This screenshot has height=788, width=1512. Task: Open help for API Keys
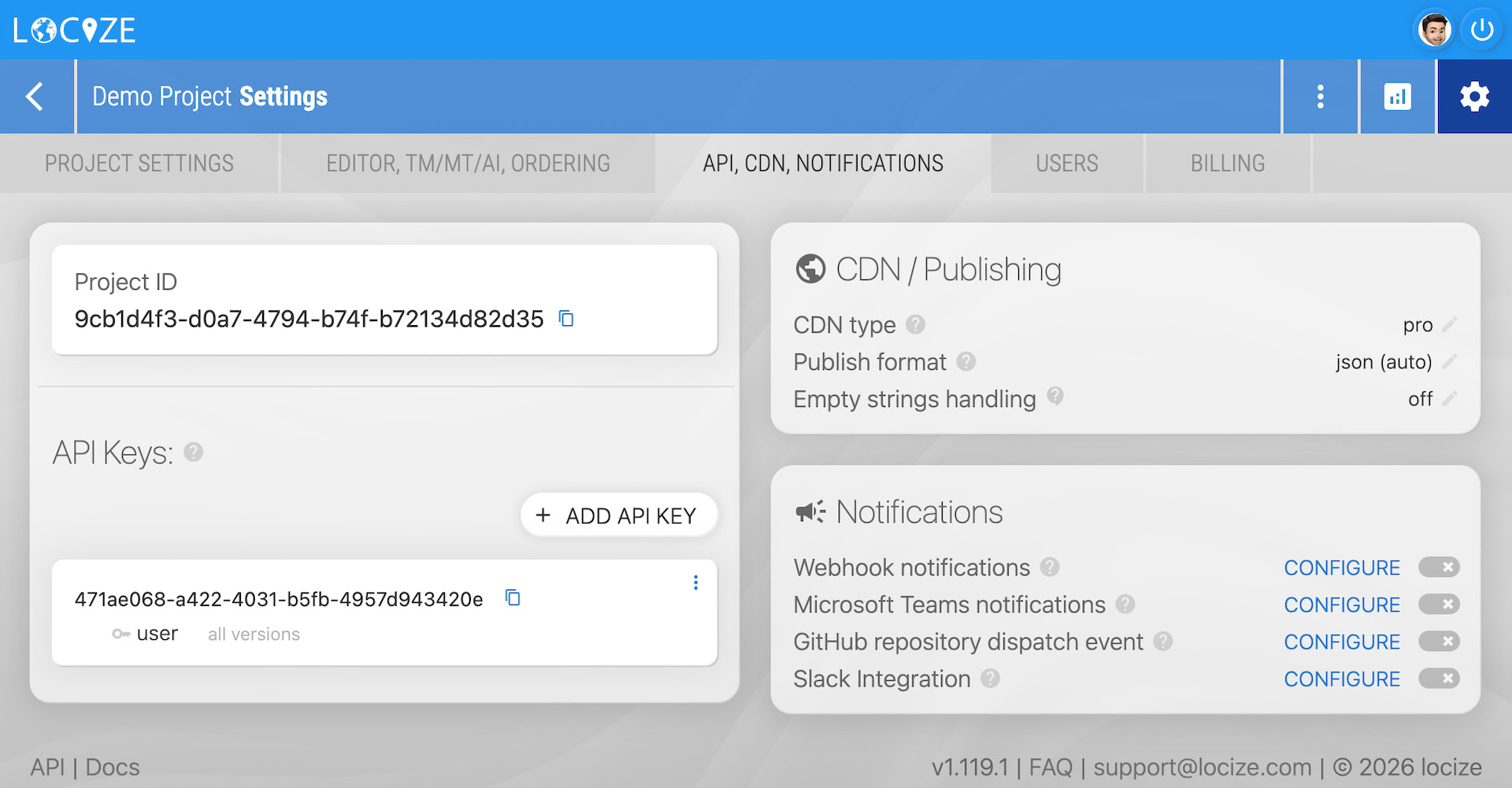point(194,453)
